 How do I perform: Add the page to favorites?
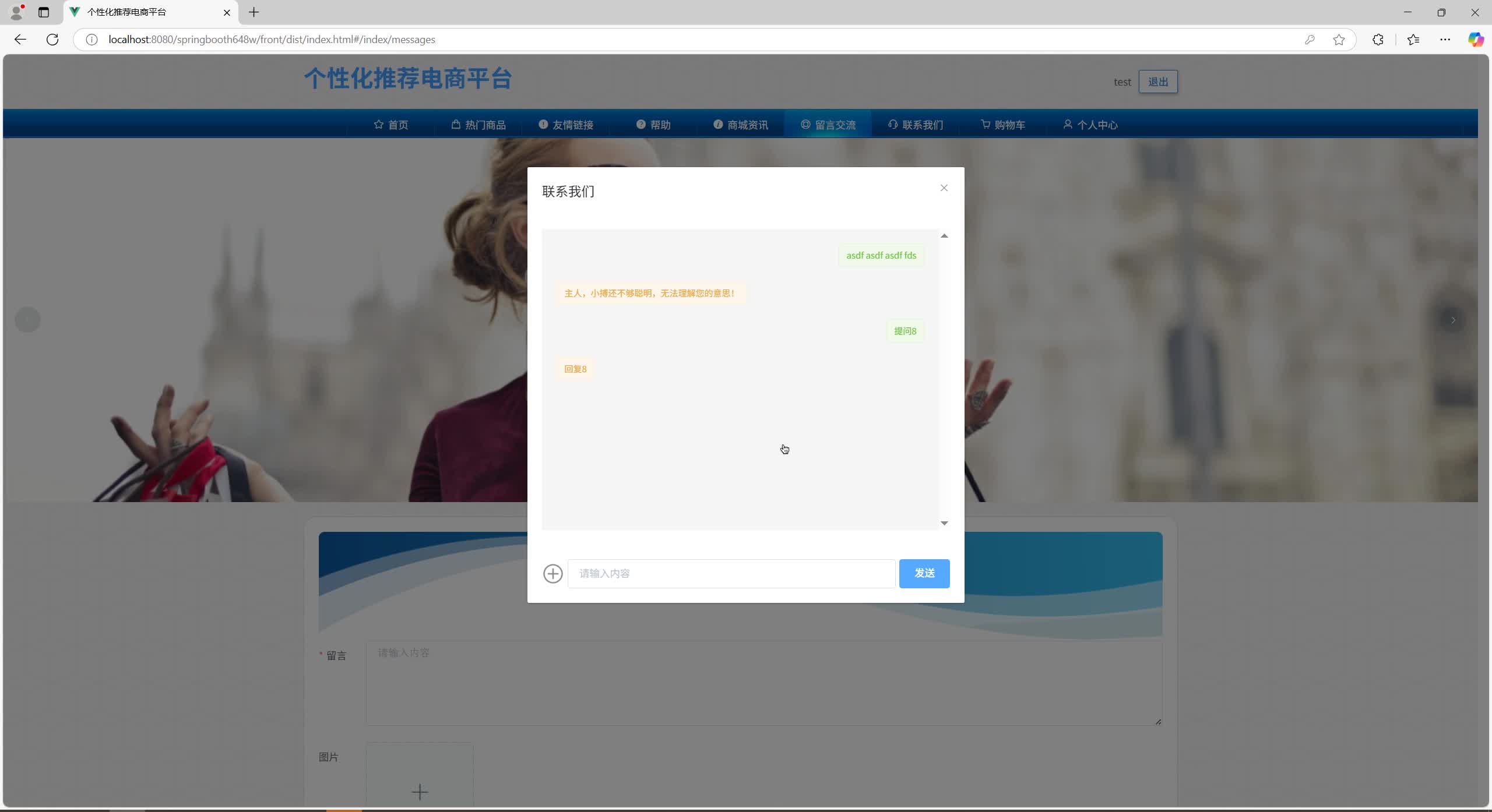point(1338,39)
